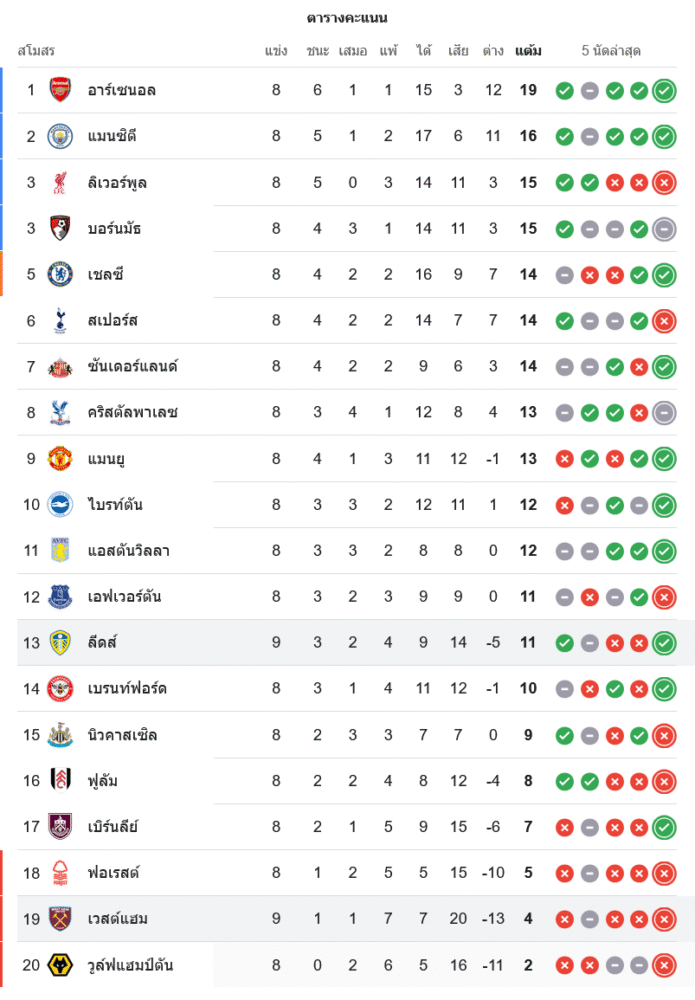
Task: Click the Everton club crest icon
Action: 60,597
